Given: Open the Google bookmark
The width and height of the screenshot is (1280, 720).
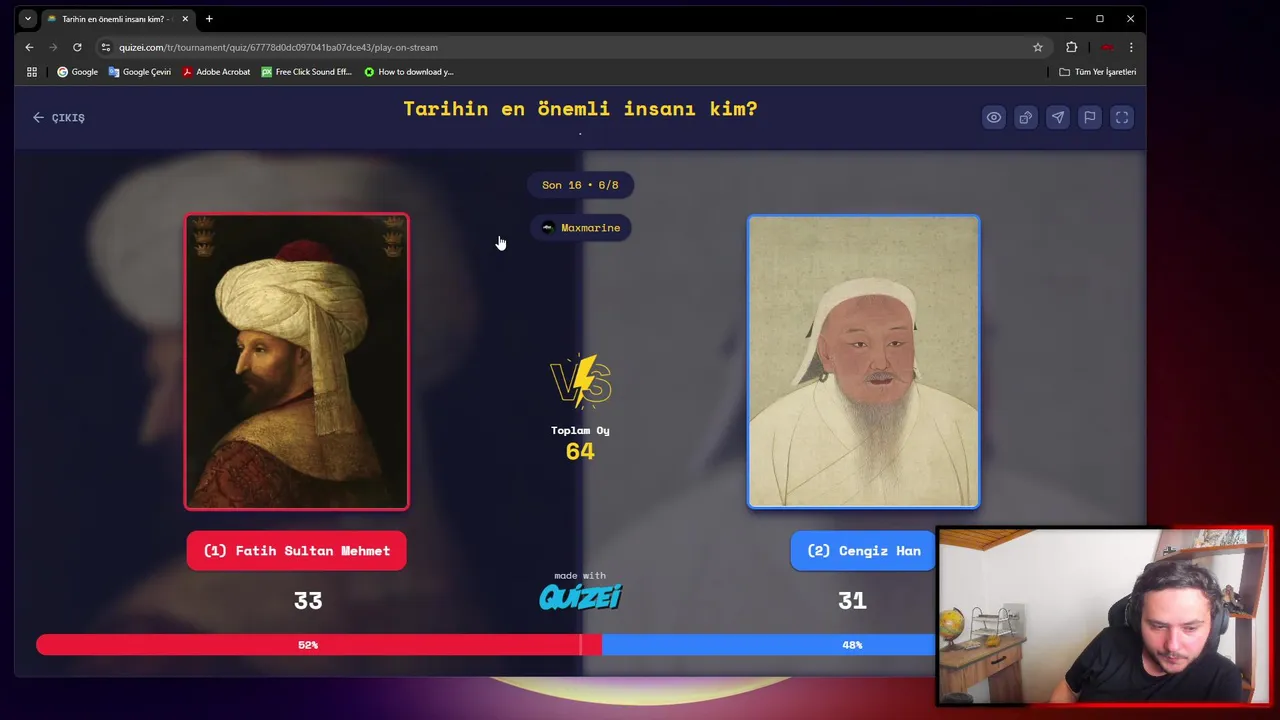Looking at the screenshot, I should coord(78,72).
